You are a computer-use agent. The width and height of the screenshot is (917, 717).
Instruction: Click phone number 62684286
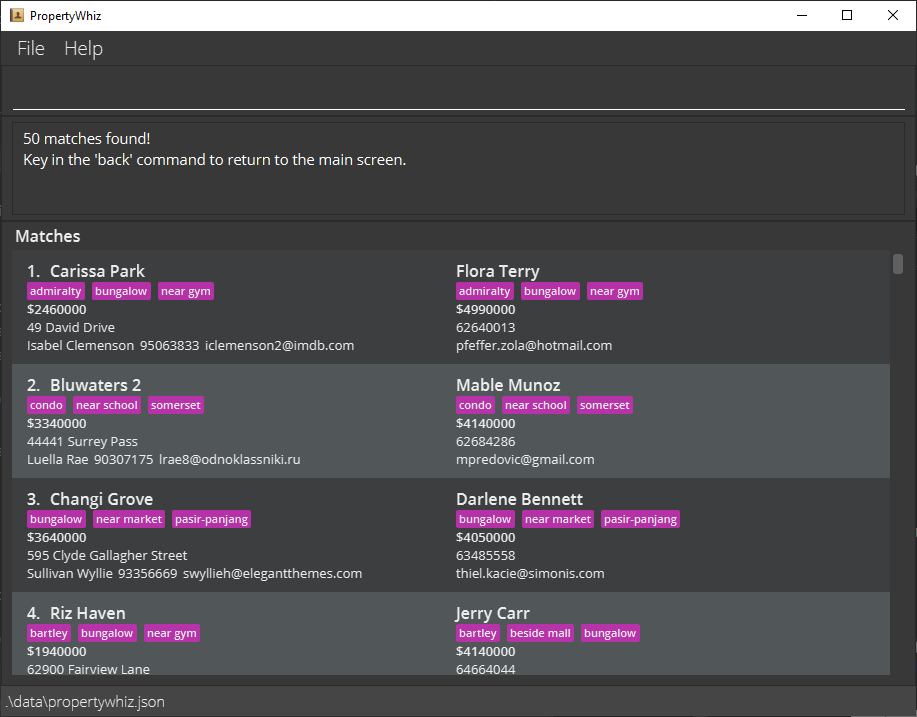(485, 442)
